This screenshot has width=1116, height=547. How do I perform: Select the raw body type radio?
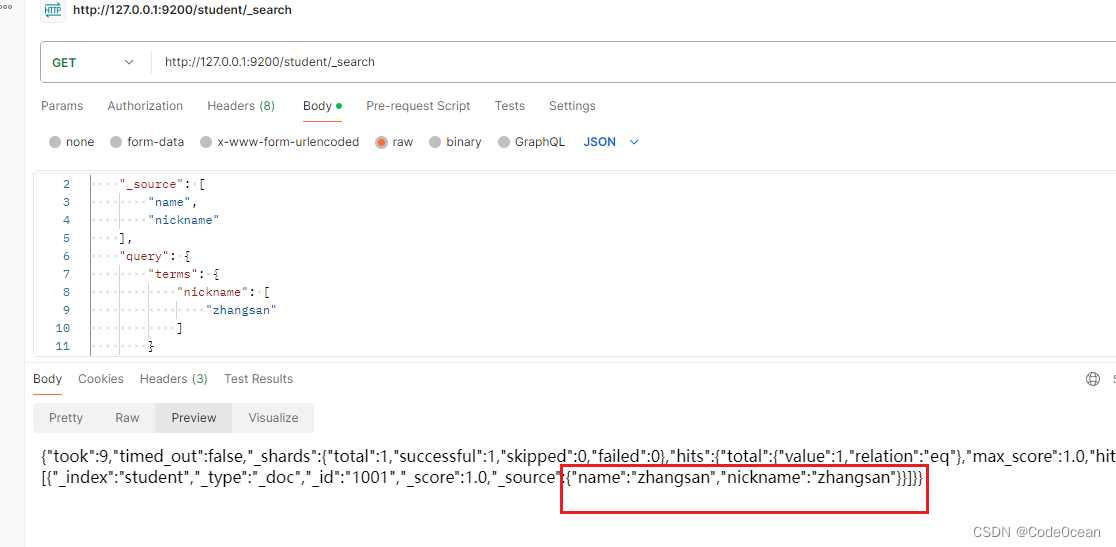click(x=381, y=142)
